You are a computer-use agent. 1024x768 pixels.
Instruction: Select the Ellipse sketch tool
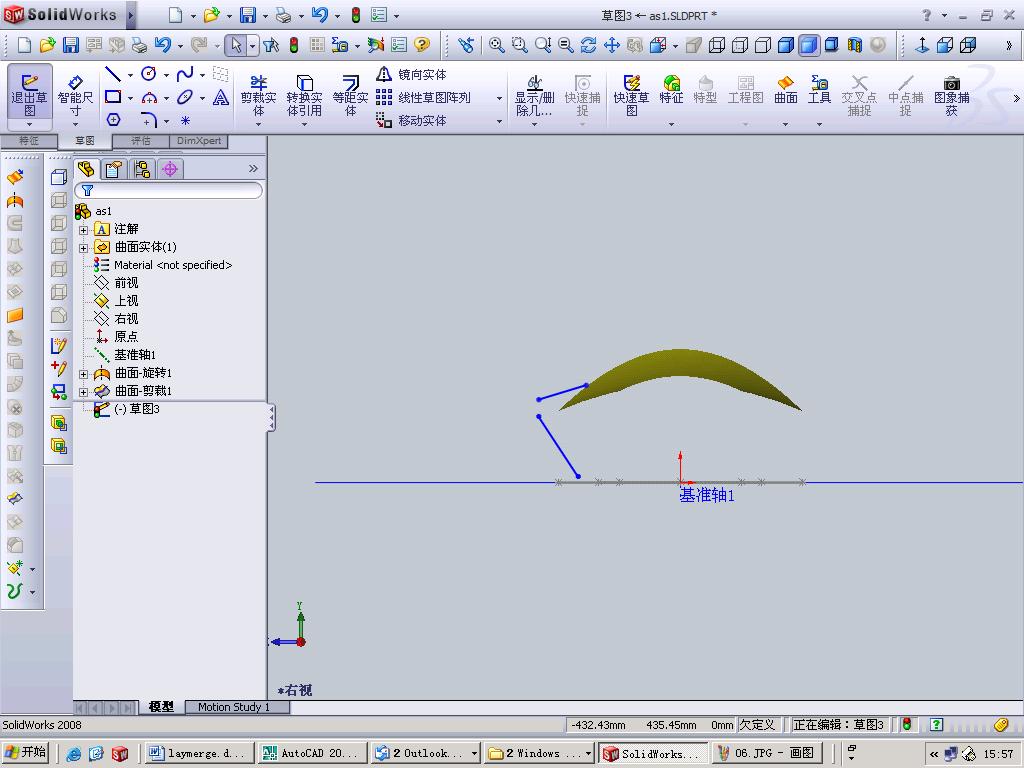coord(185,97)
